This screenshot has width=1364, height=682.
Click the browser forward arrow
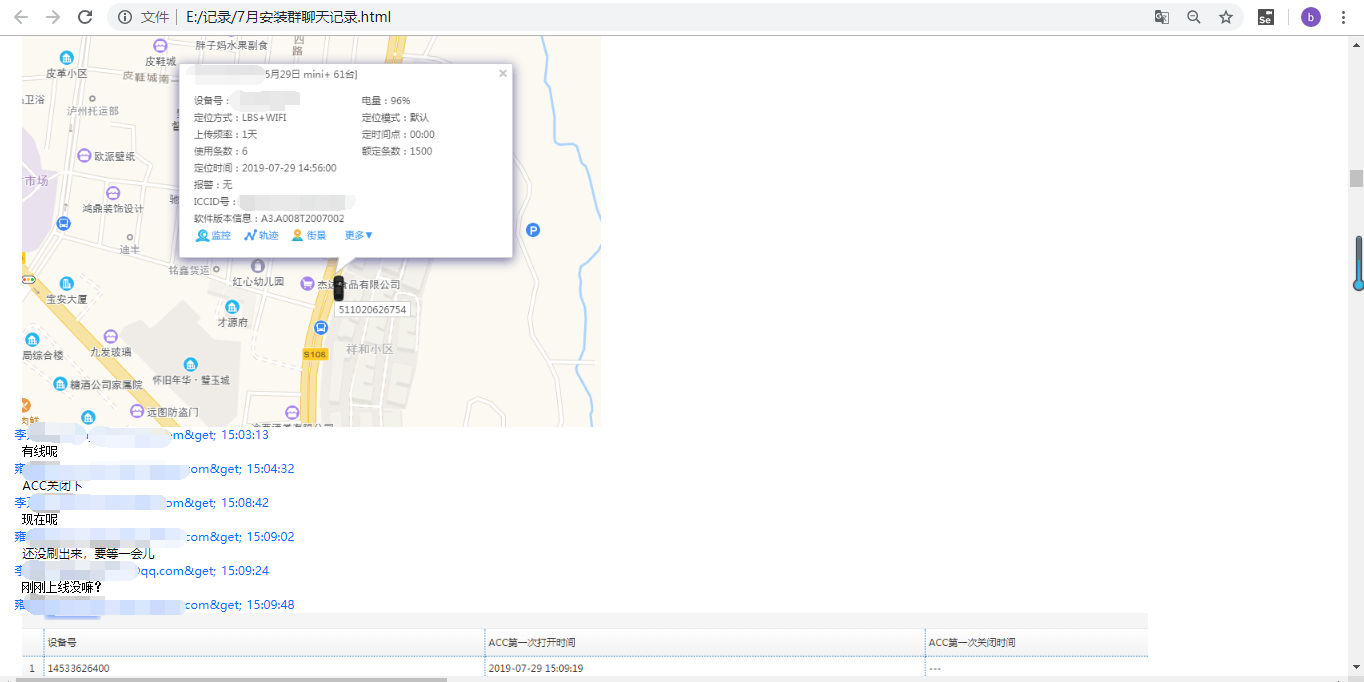[x=53, y=17]
